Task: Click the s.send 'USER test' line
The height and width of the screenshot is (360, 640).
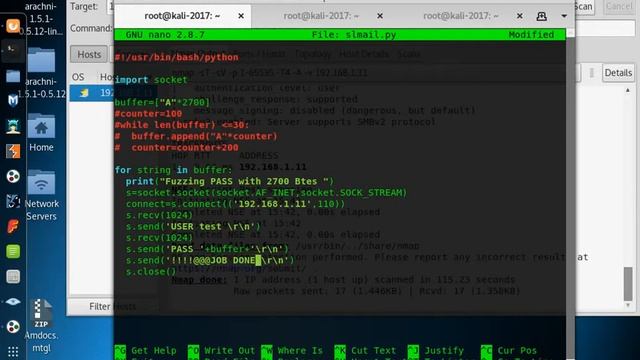Action: [x=193, y=226]
